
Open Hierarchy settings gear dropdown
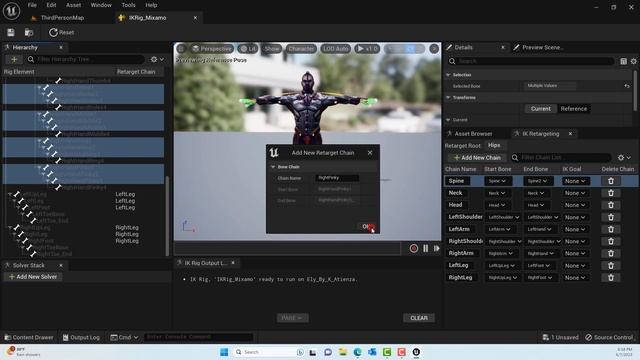(157, 59)
